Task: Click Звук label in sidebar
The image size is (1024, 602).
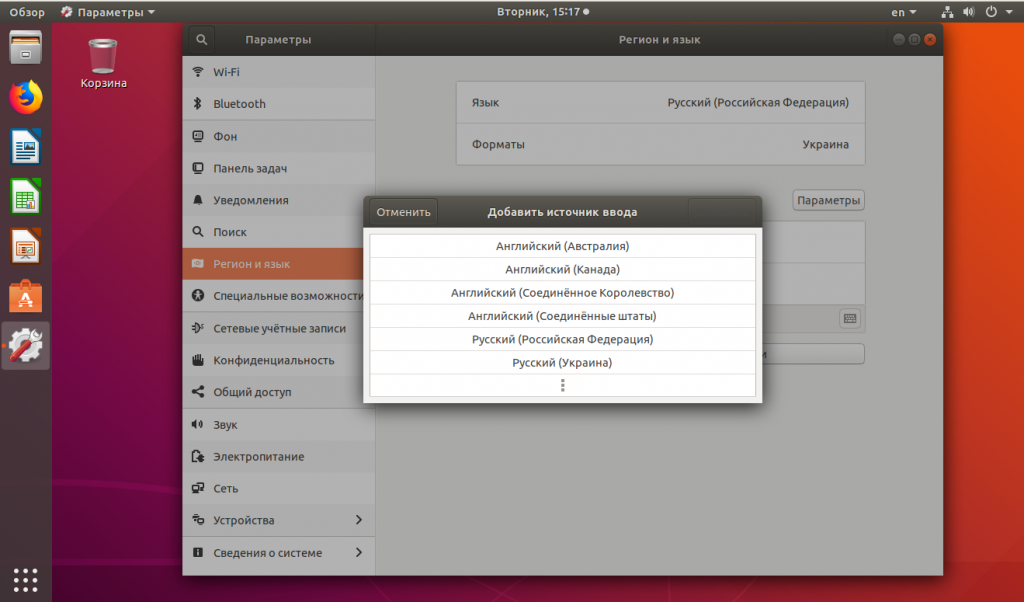Action: click(225, 425)
